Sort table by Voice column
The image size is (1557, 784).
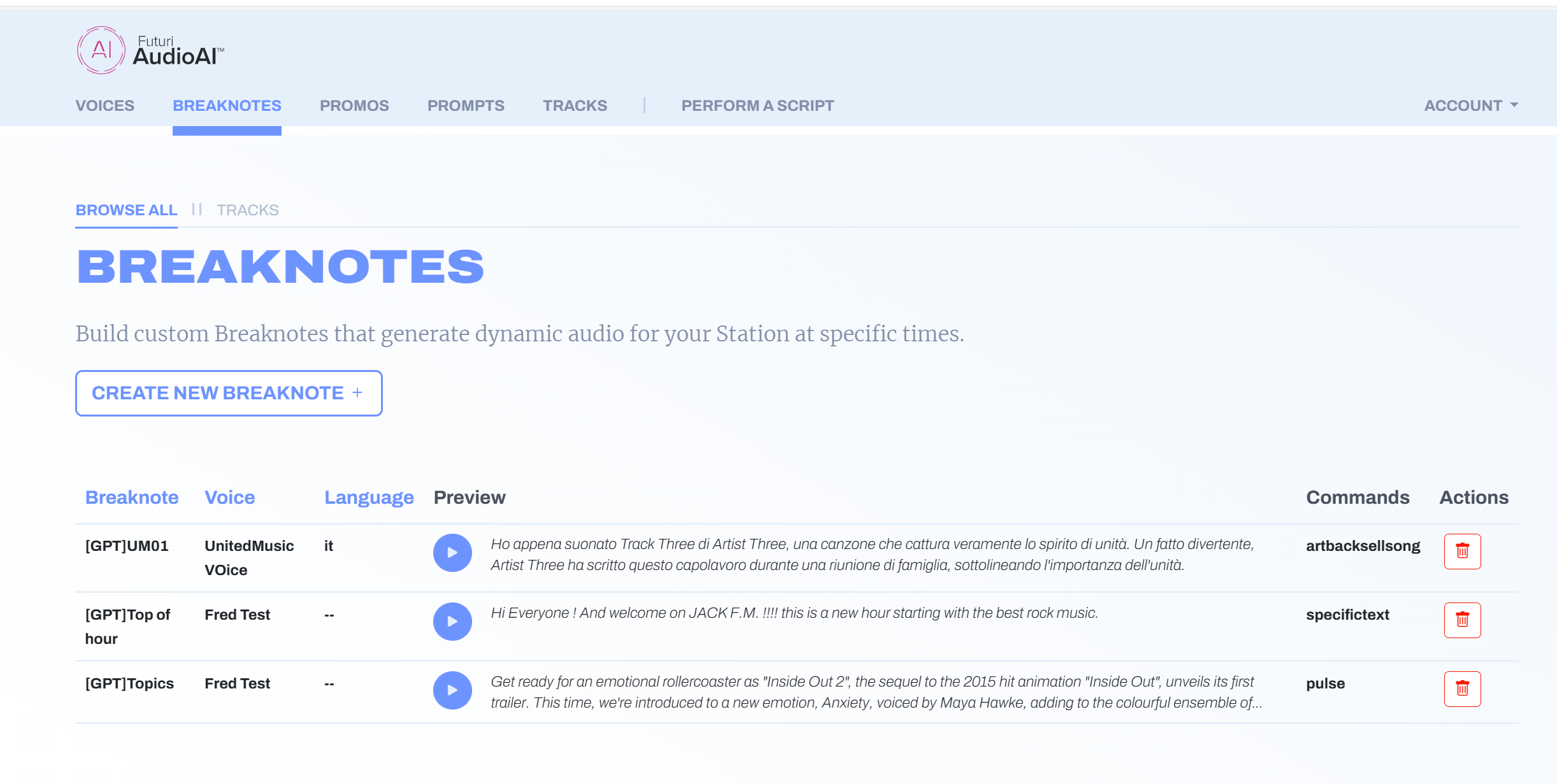click(x=229, y=497)
